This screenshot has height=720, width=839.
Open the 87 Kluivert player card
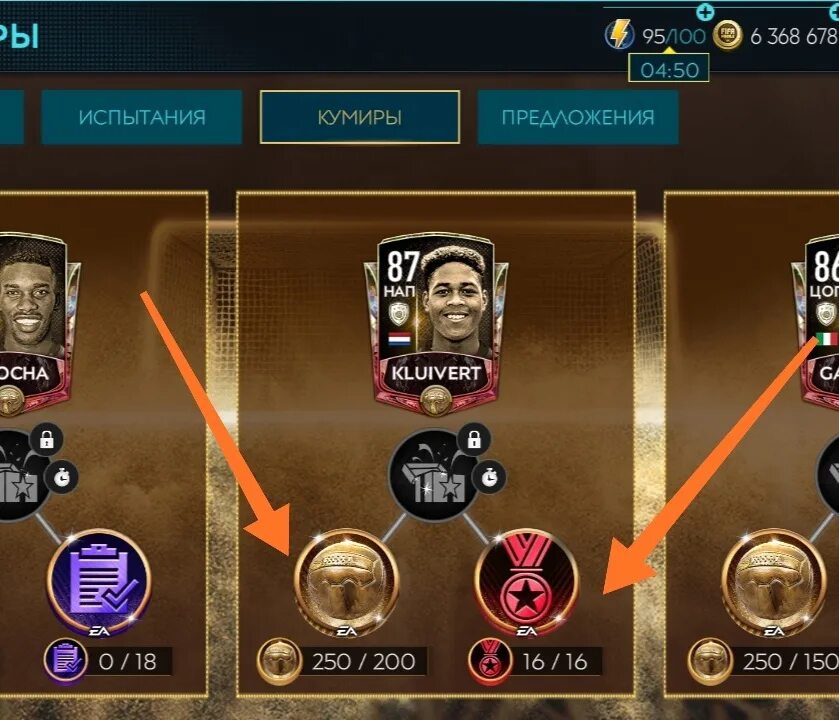[x=436, y=324]
